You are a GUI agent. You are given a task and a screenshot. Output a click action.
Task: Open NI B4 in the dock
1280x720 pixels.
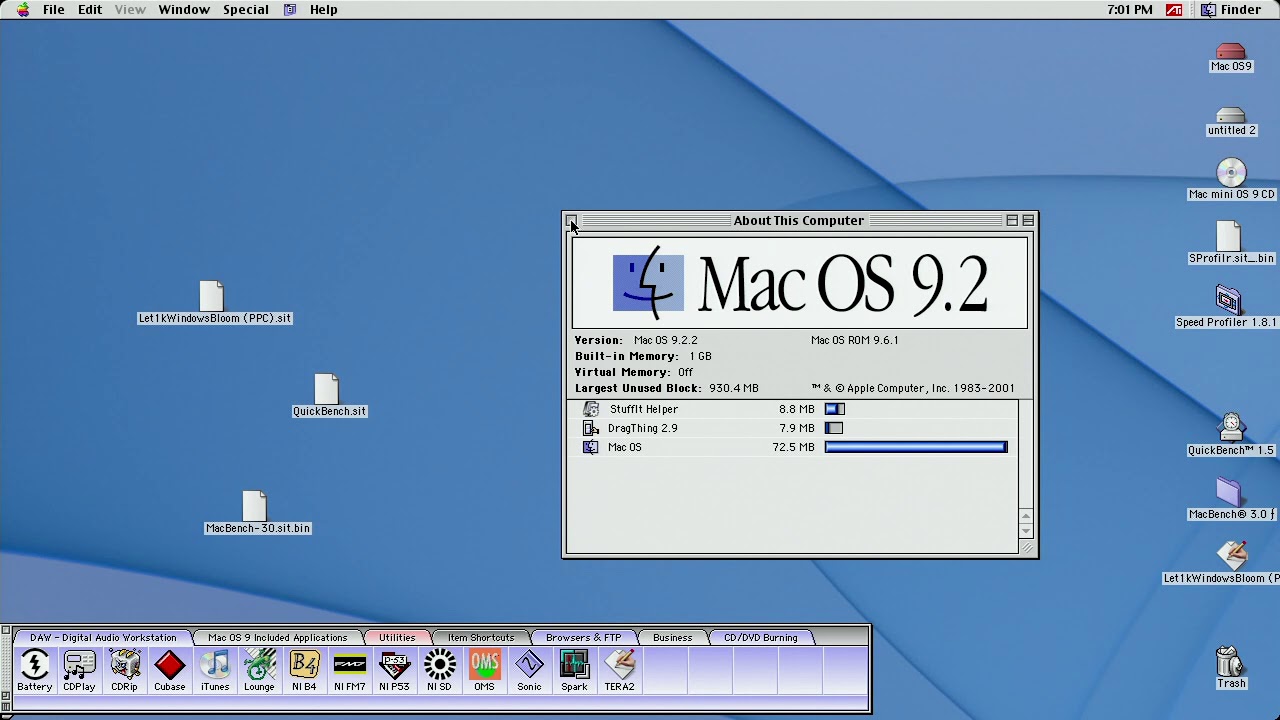(304, 670)
